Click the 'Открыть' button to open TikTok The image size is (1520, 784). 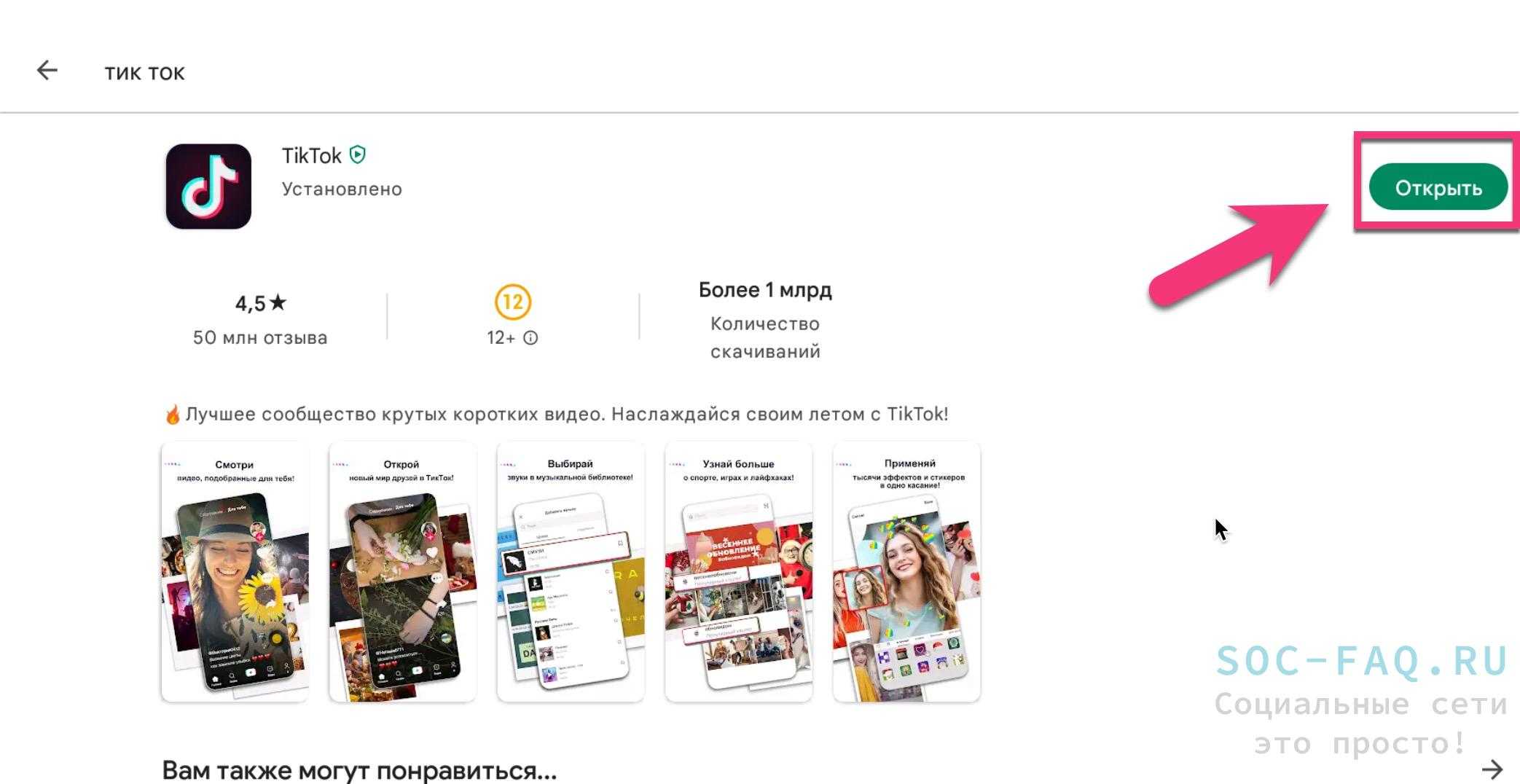(1438, 187)
